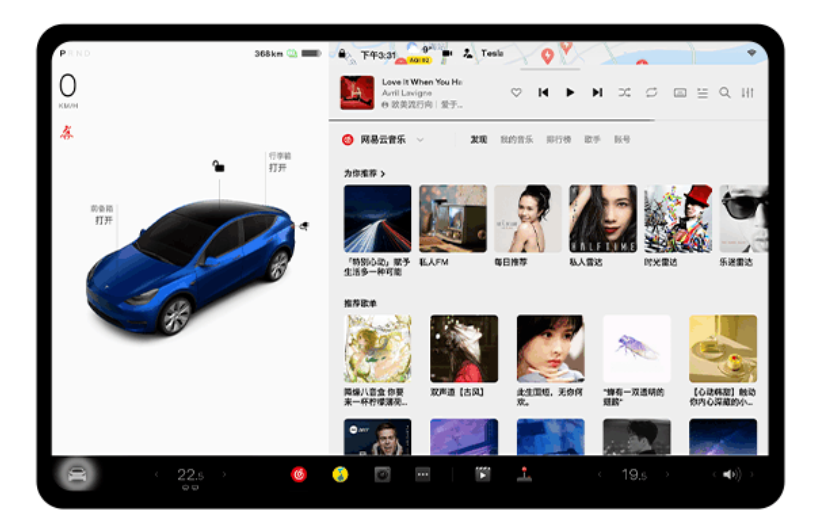Tap the current song album art

[x=357, y=92]
